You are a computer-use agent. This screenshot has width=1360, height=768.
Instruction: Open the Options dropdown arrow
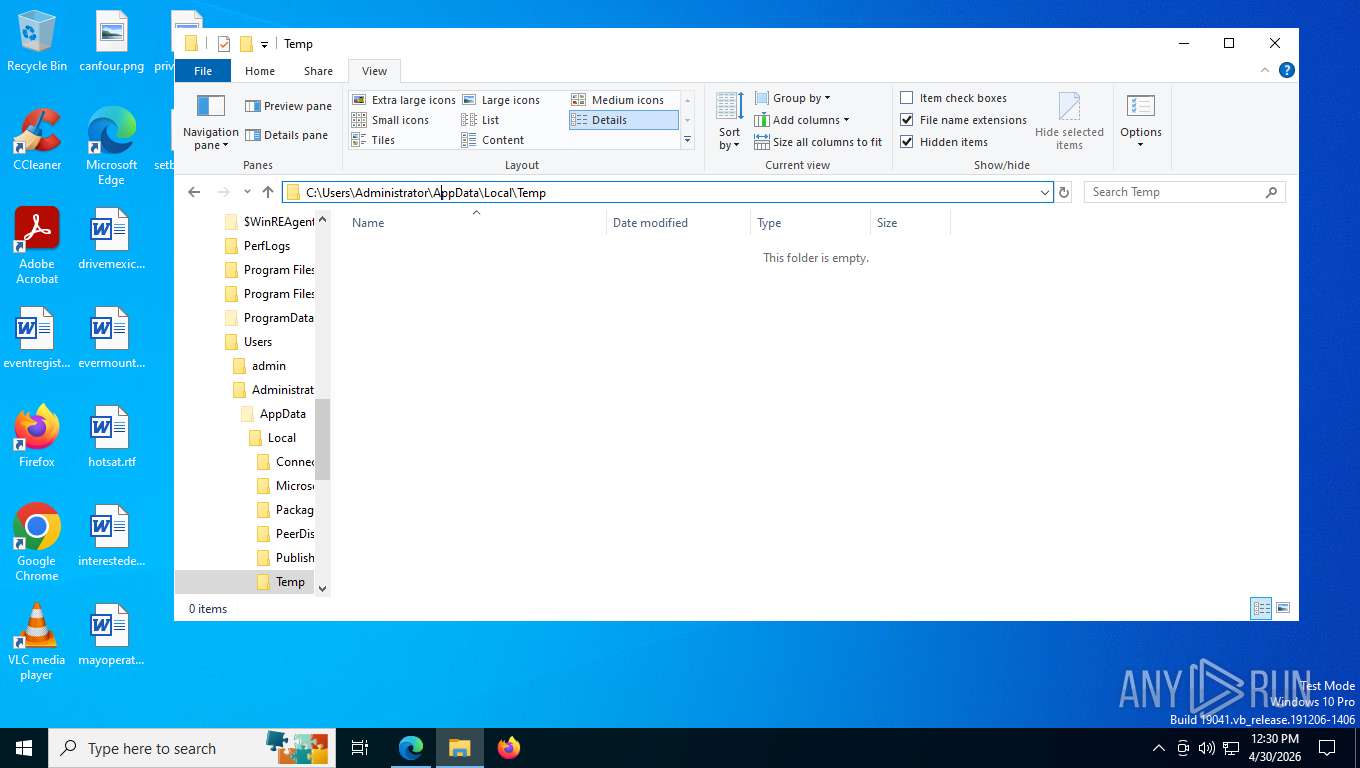1141,146
